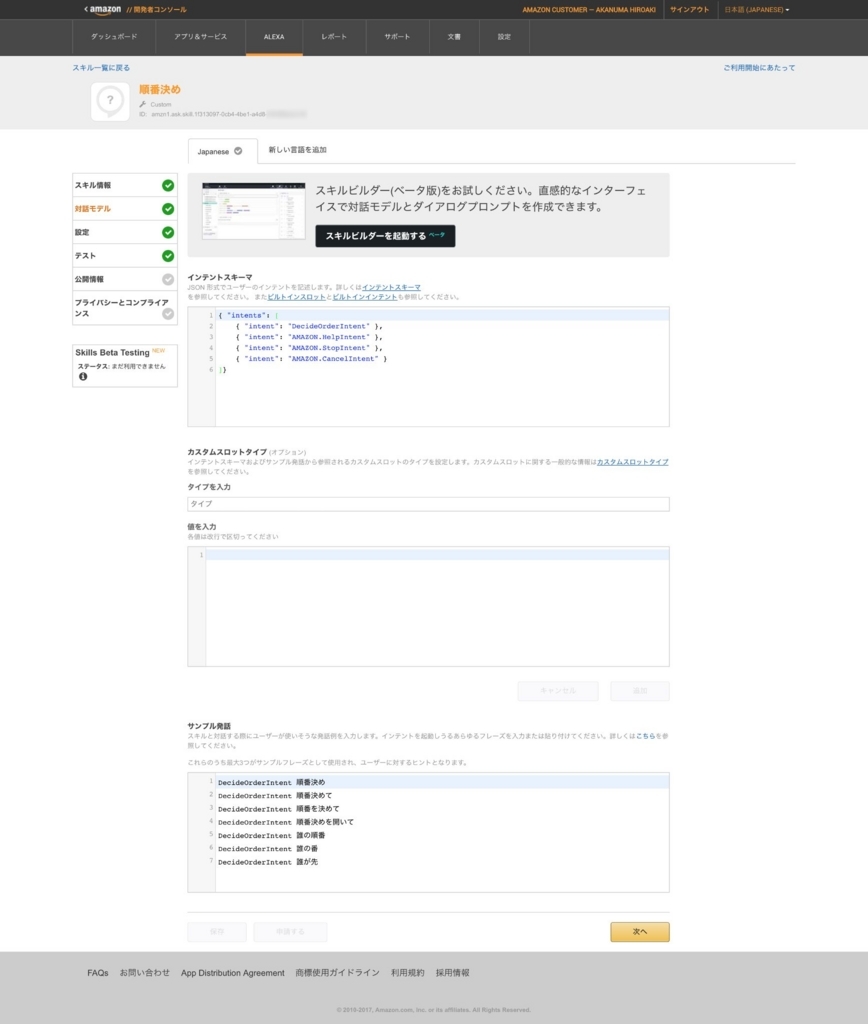This screenshot has height=1024, width=868.
Task: Click the AMAZON.HelpIntent schema line
Action: [309, 337]
